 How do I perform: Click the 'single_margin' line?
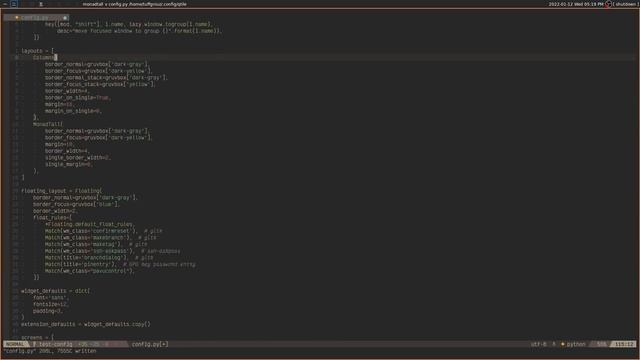coord(69,164)
